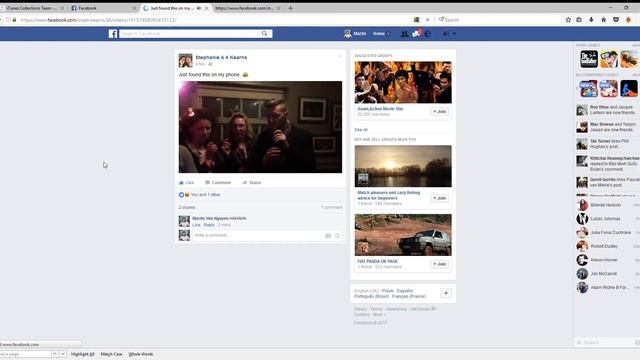Close the 'Just found this' tab
The image size is (640, 360).
(x=207, y=8)
